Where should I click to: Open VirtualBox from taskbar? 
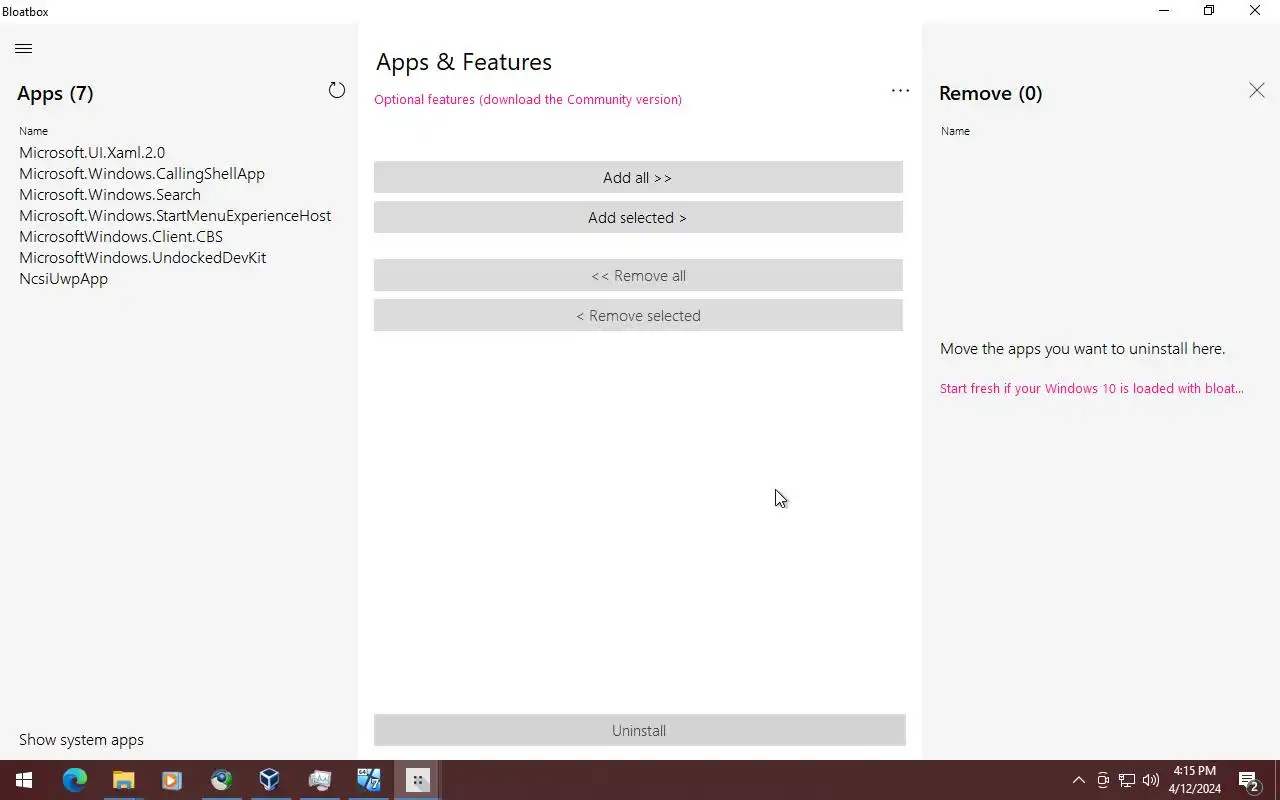[x=269, y=780]
